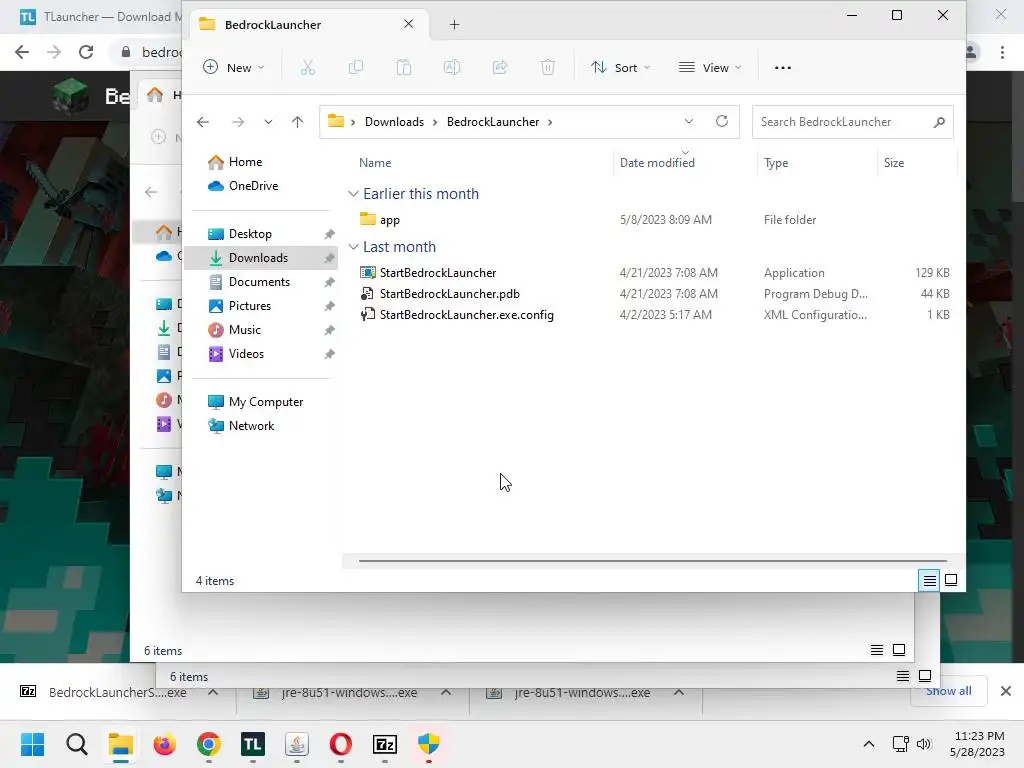This screenshot has height=768, width=1024.
Task: Open the browser three-dot menu
Action: coord(1002,52)
